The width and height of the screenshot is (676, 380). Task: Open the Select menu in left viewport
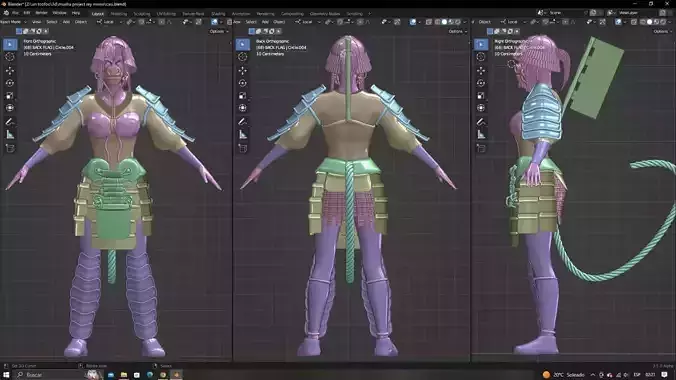52,22
